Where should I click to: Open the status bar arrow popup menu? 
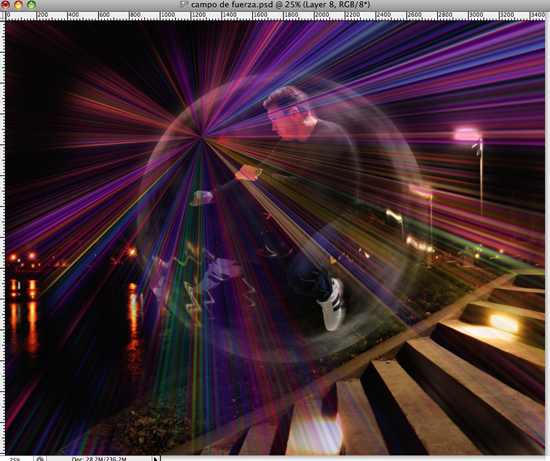pyautogui.click(x=156, y=458)
